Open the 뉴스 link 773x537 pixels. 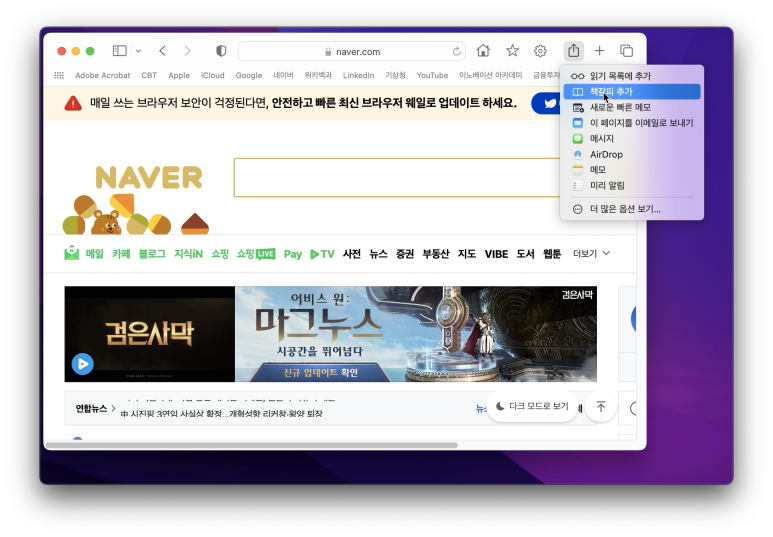(x=378, y=254)
